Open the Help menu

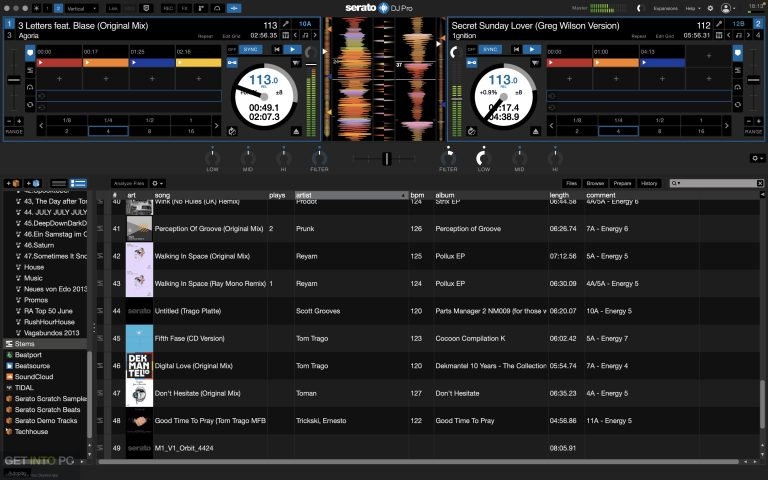pos(692,8)
